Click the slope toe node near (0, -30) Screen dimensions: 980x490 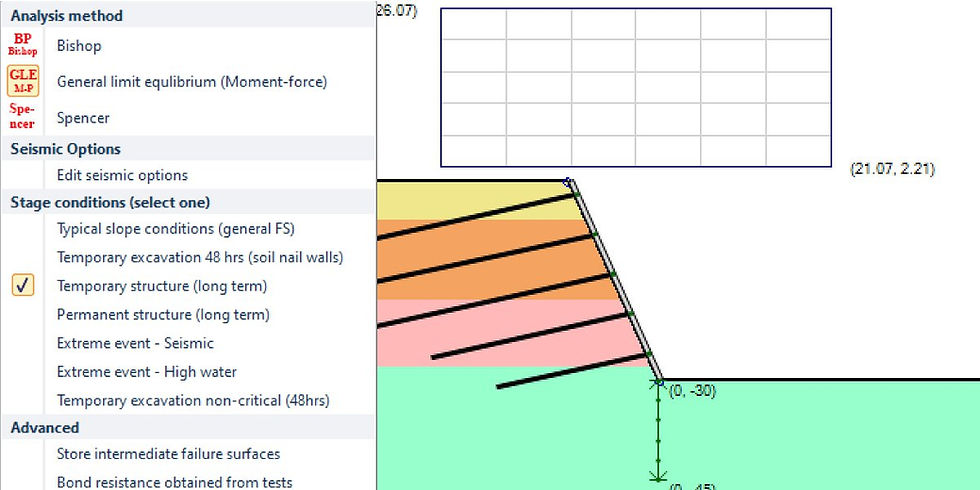tap(658, 381)
